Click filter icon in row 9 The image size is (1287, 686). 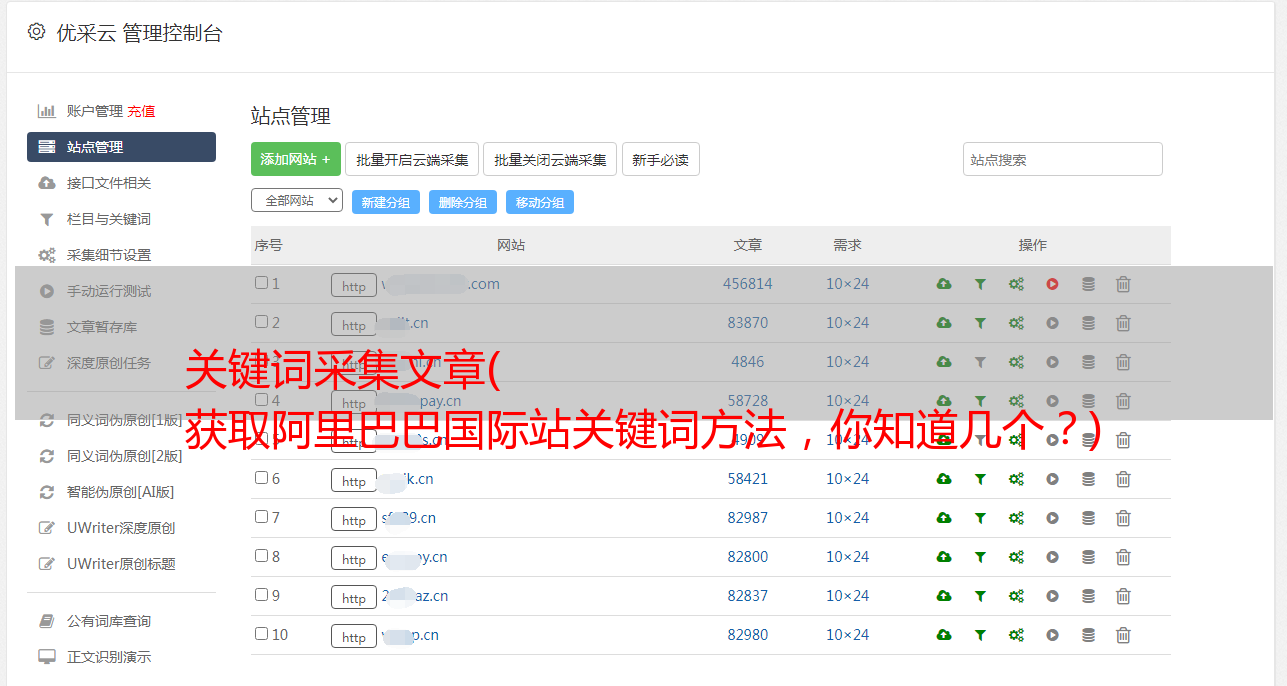(x=980, y=596)
